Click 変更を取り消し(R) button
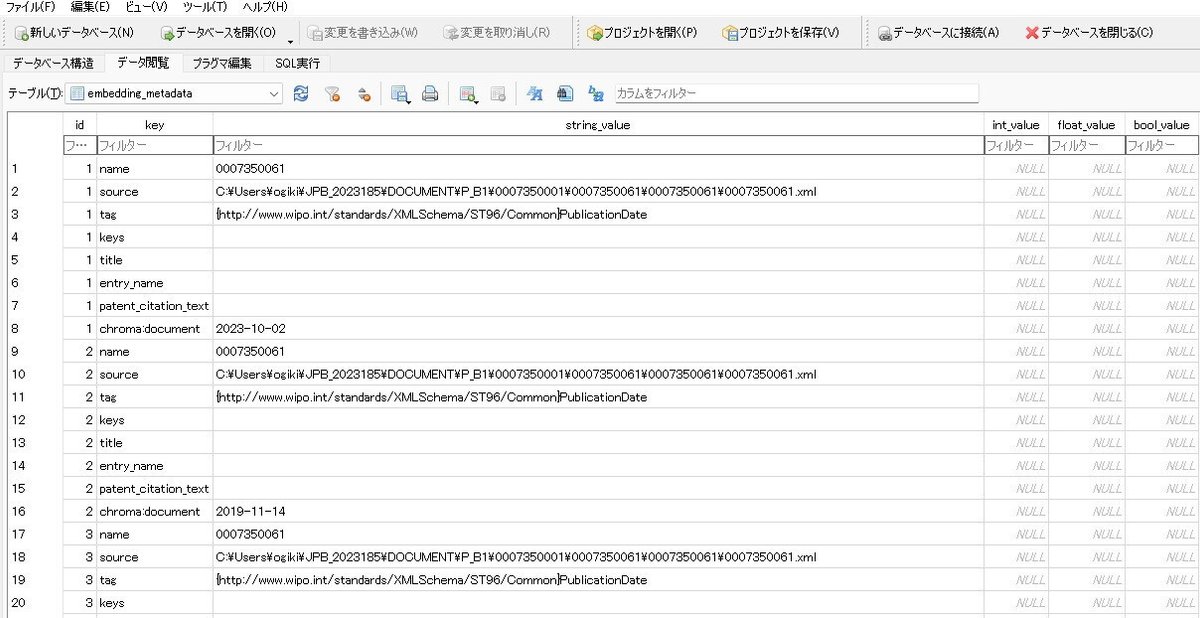1200x618 pixels. click(496, 32)
